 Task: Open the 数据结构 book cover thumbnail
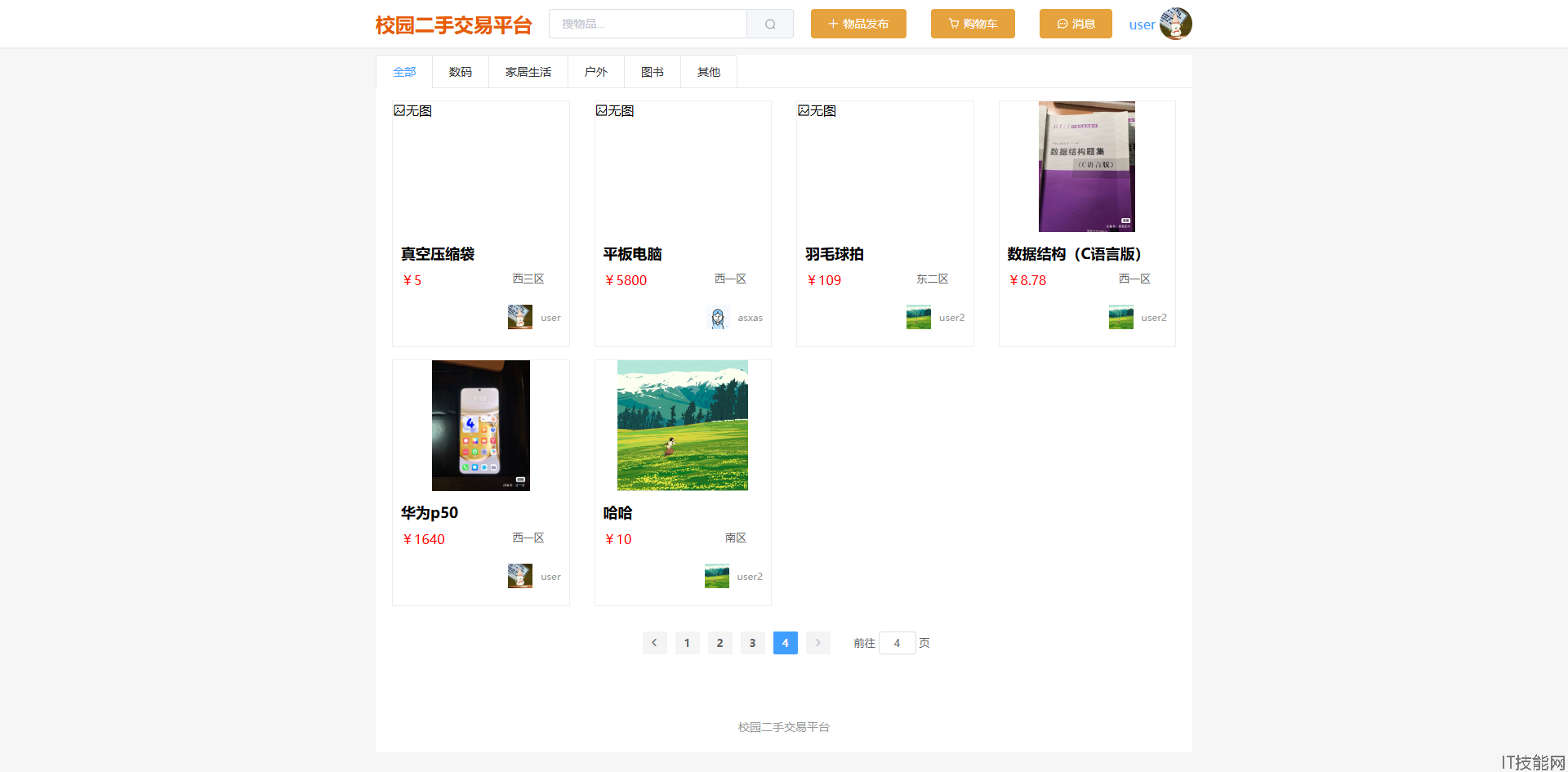tap(1087, 167)
